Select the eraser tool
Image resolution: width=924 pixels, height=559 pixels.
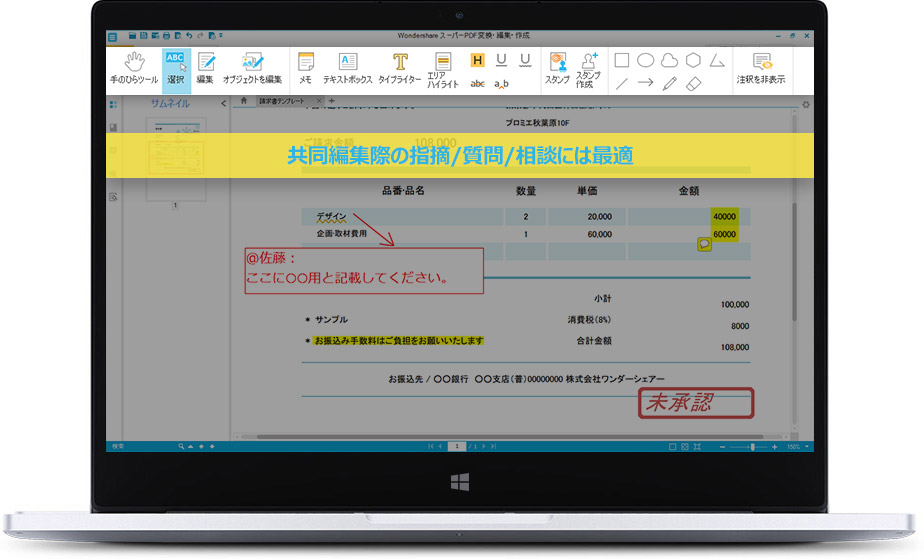[694, 84]
